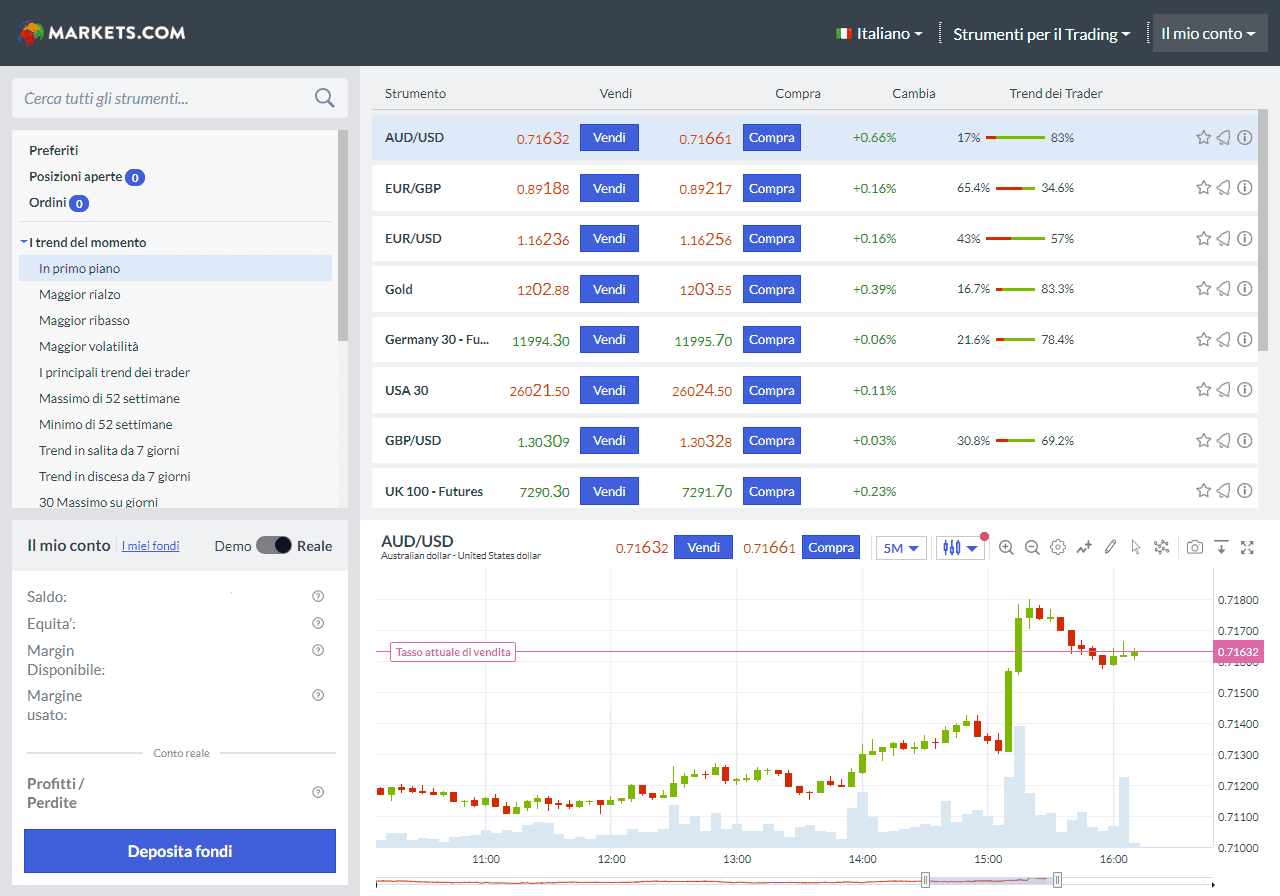
Task: Click the instrument list scrollbar
Action: point(1262,231)
